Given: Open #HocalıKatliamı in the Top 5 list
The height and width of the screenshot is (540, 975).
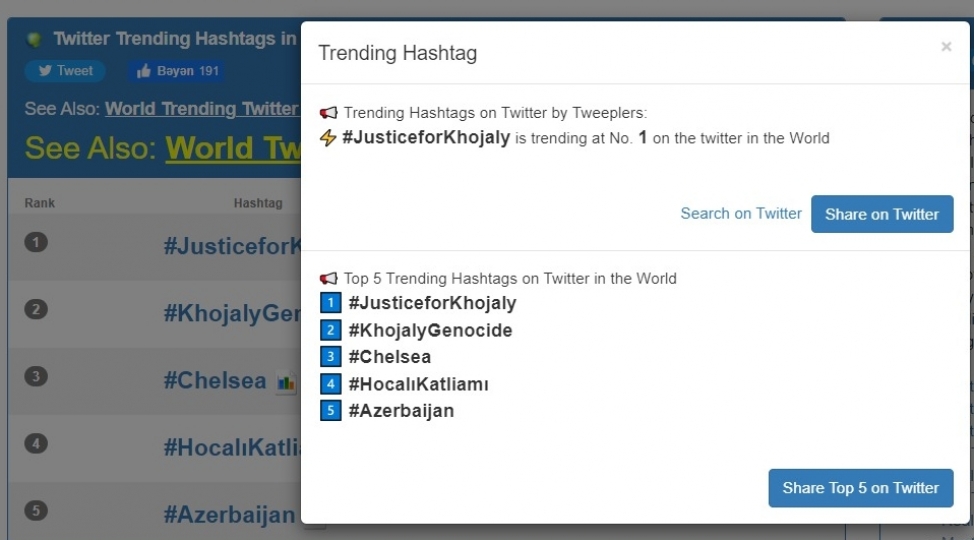Looking at the screenshot, I should coord(418,384).
